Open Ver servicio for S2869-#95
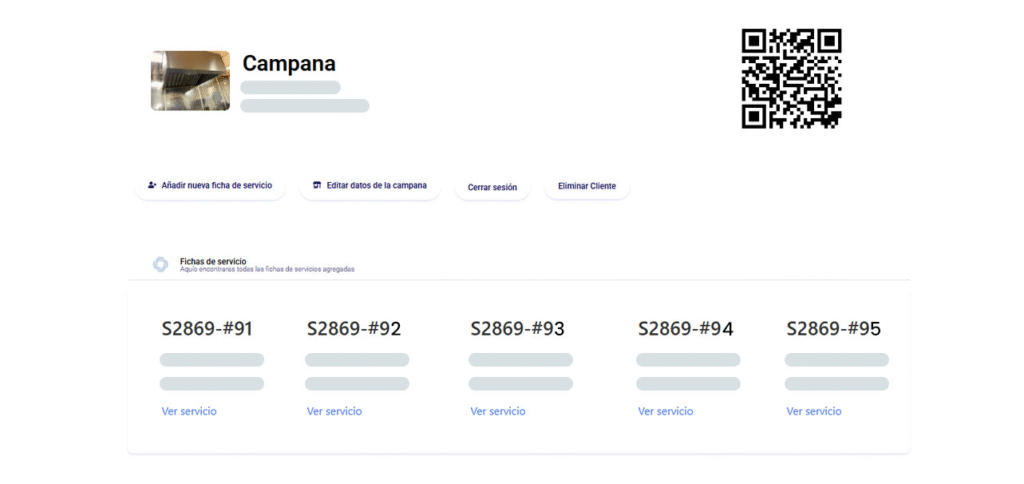1024x484 pixels. click(814, 411)
